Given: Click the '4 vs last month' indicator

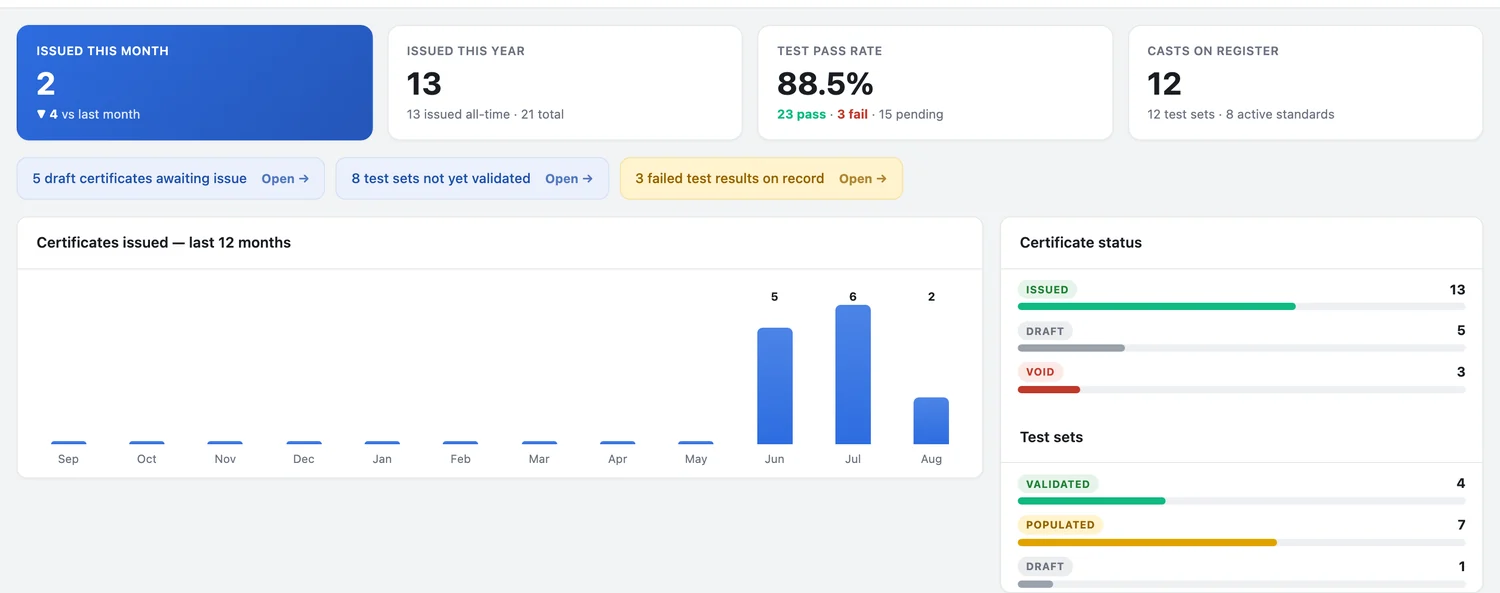Looking at the screenshot, I should click(x=88, y=114).
